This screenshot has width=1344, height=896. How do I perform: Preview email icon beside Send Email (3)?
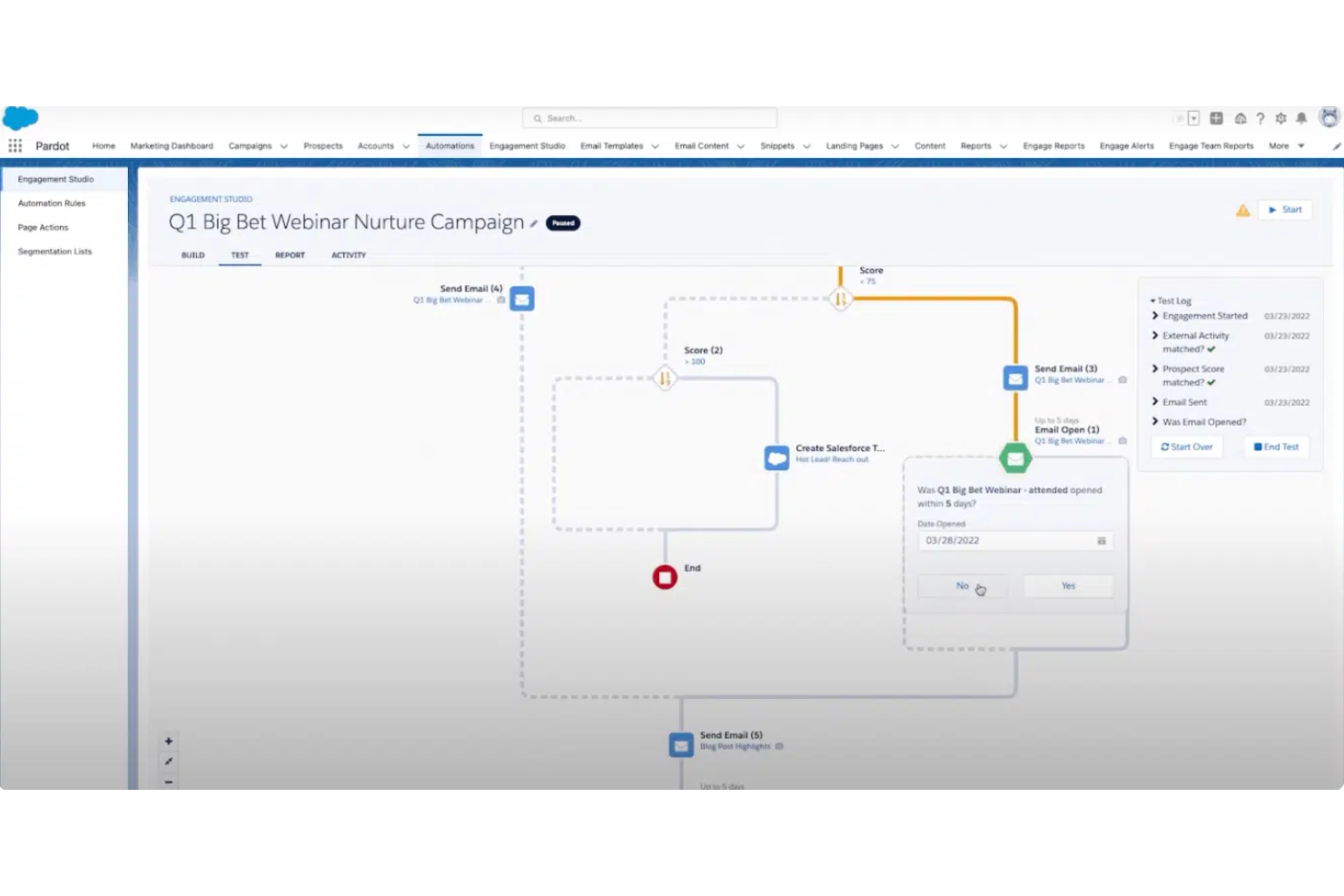(1122, 380)
